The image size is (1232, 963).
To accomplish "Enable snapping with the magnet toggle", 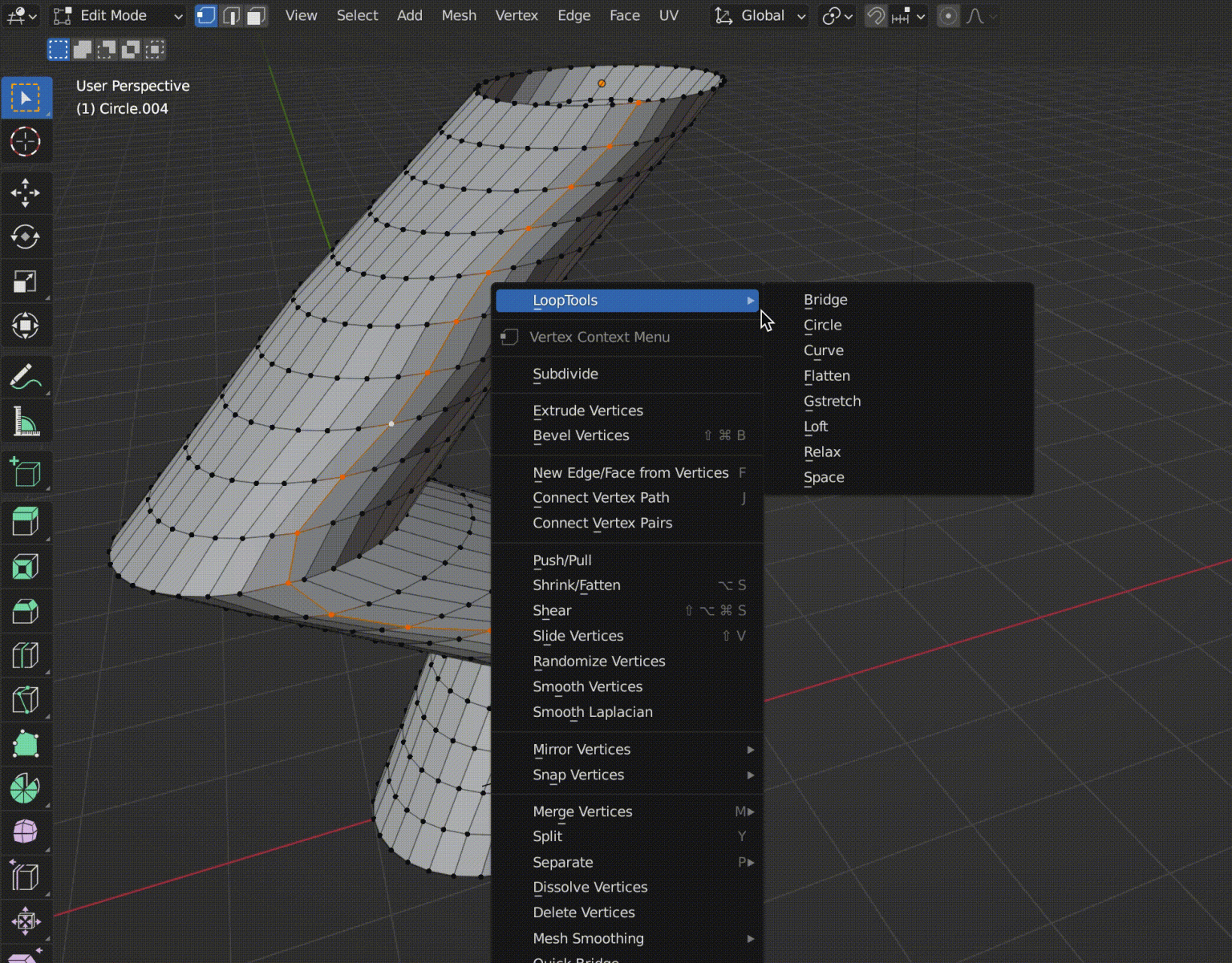I will point(875,15).
